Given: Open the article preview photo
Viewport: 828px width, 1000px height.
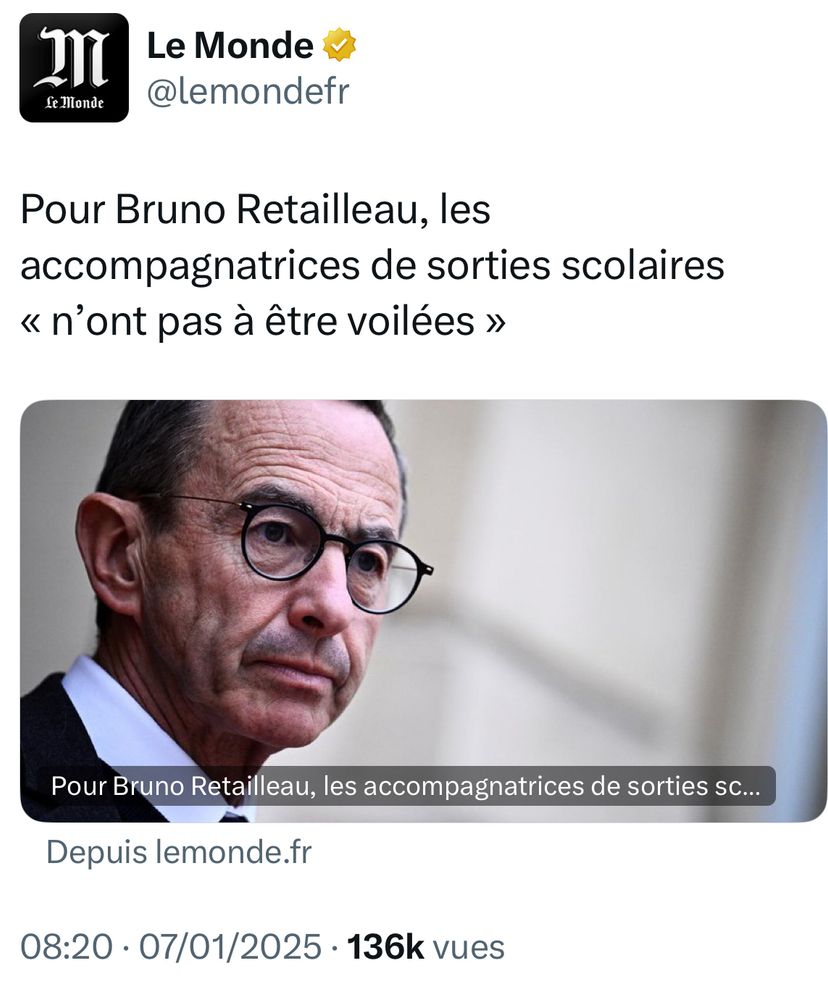Looking at the screenshot, I should (x=424, y=611).
